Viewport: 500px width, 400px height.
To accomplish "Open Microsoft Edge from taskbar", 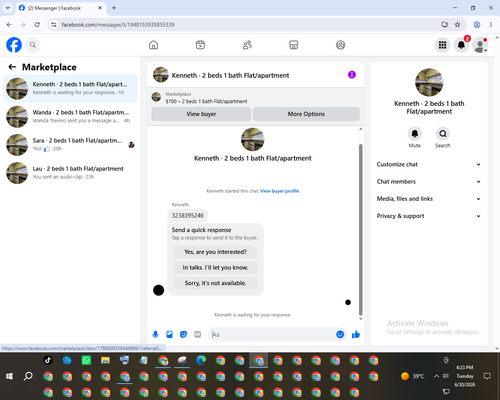I will [201, 360].
